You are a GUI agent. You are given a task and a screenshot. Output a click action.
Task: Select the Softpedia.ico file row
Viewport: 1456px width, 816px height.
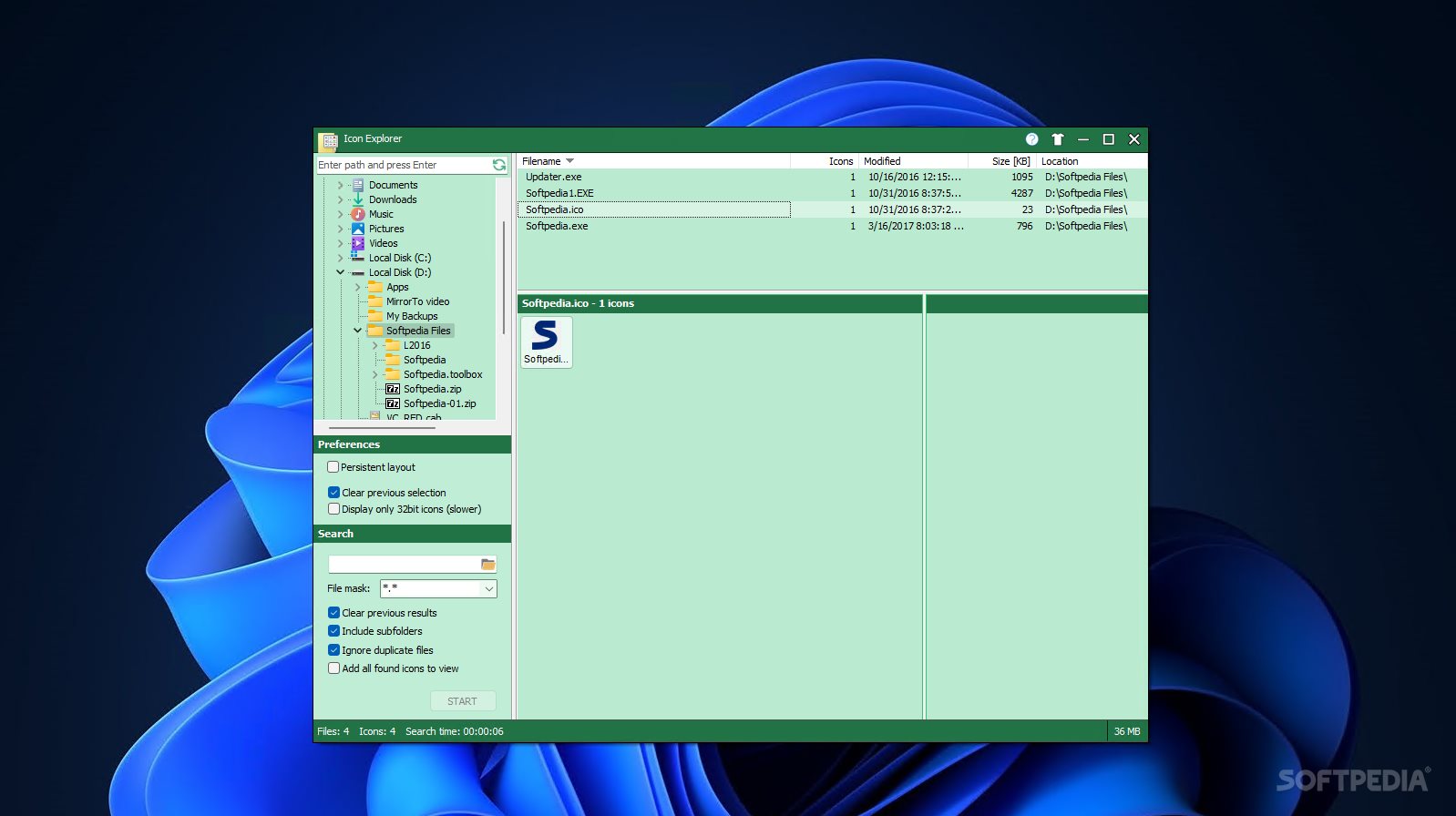(x=832, y=210)
